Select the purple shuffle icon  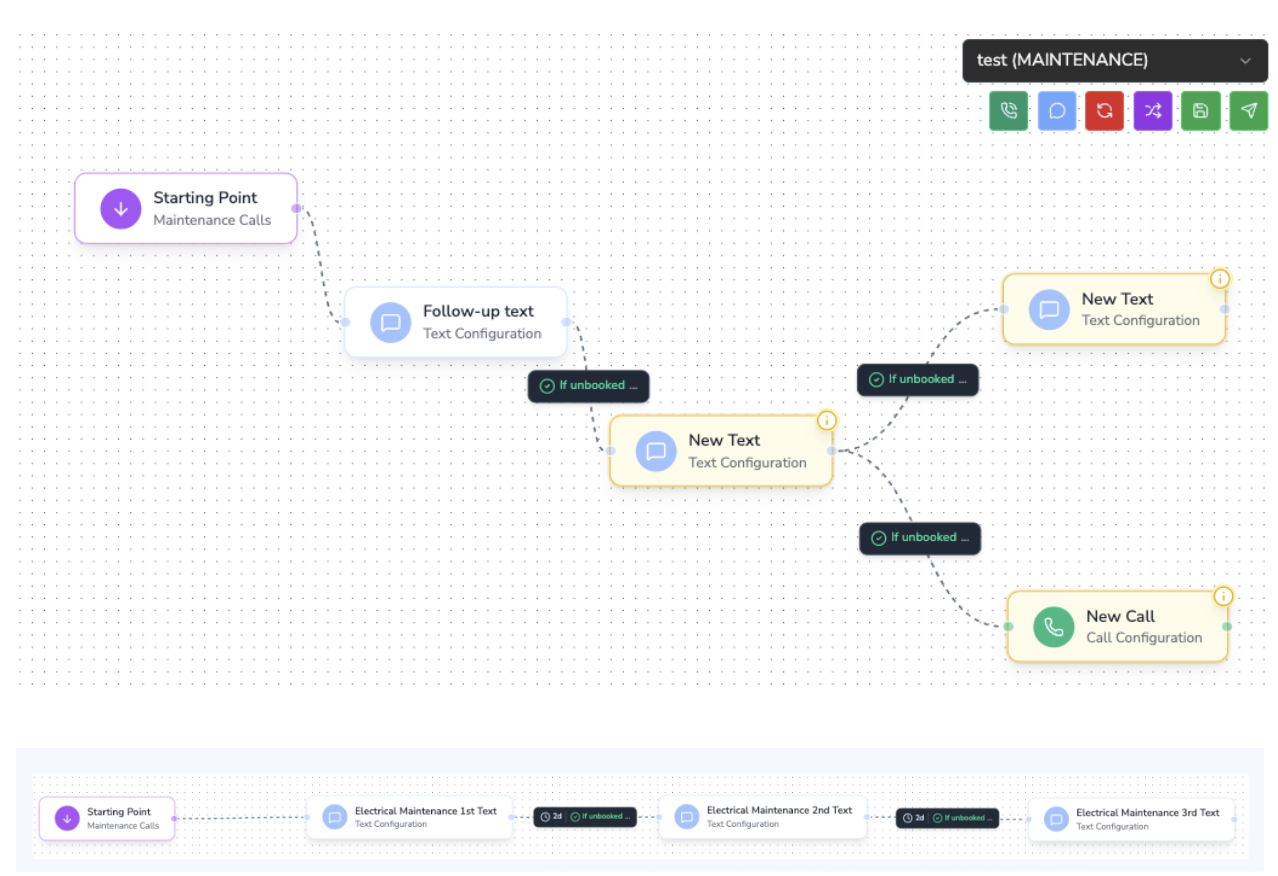[1152, 110]
